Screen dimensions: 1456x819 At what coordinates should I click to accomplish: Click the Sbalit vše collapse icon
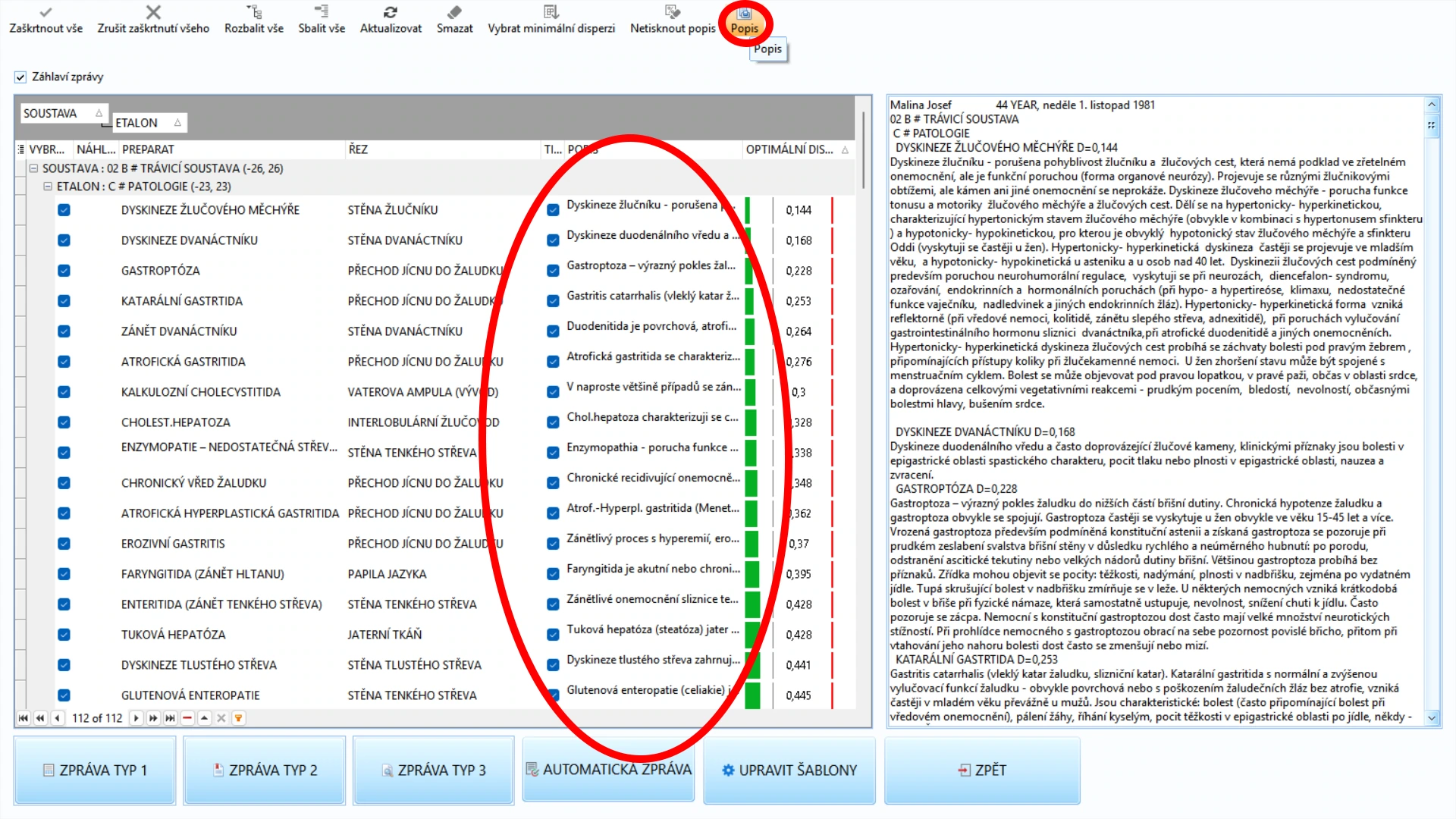(322, 12)
